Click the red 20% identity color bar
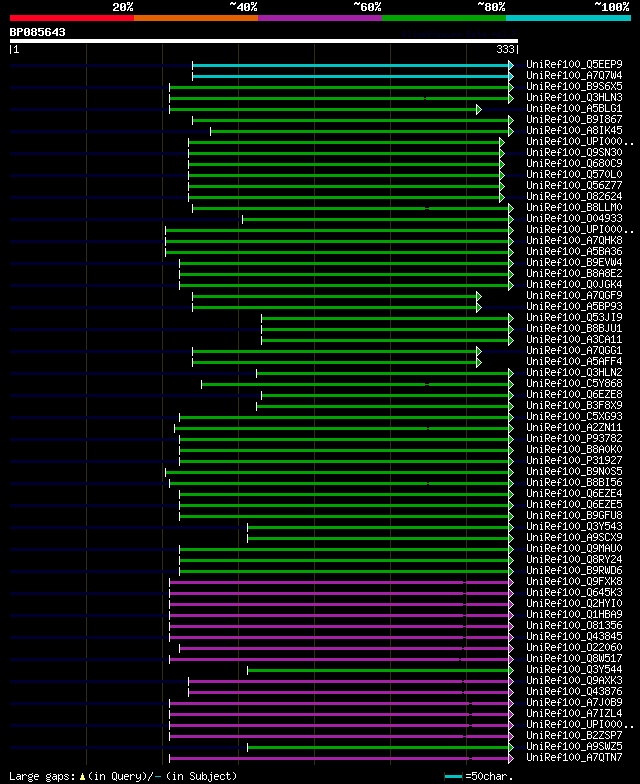This screenshot has height=784, width=640. 72,18
